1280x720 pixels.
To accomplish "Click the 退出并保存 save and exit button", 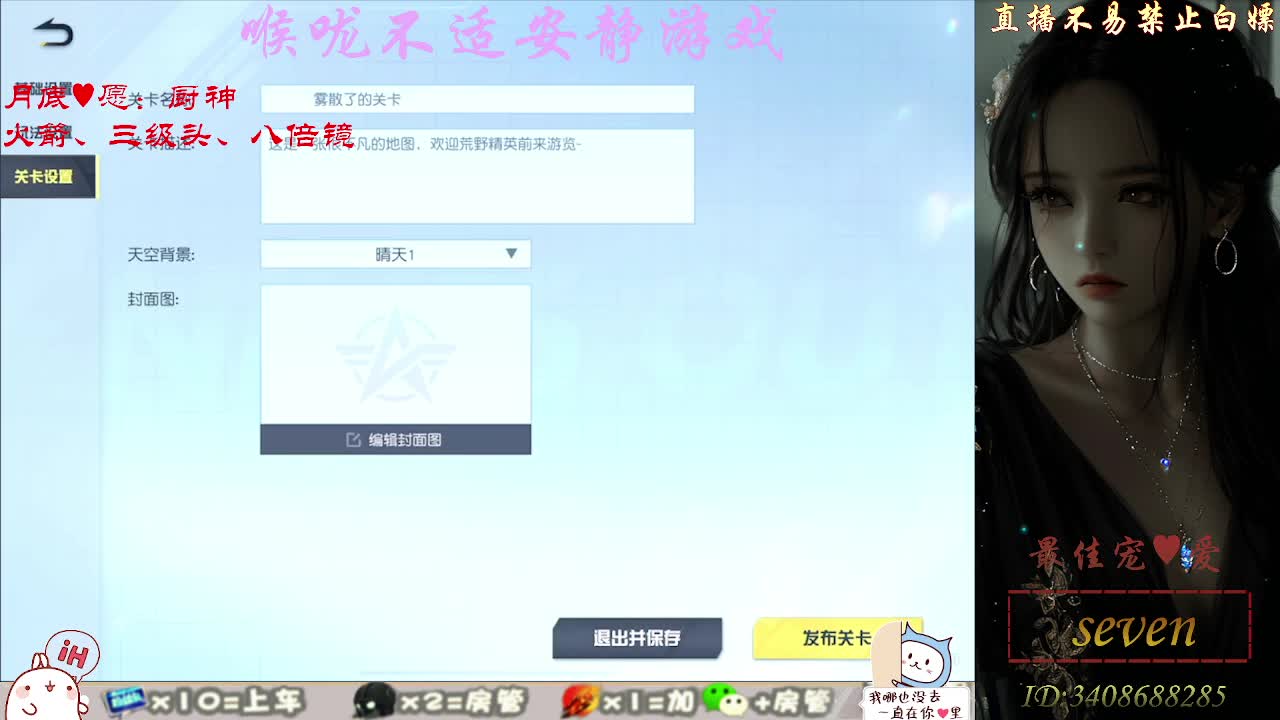I will click(x=638, y=637).
